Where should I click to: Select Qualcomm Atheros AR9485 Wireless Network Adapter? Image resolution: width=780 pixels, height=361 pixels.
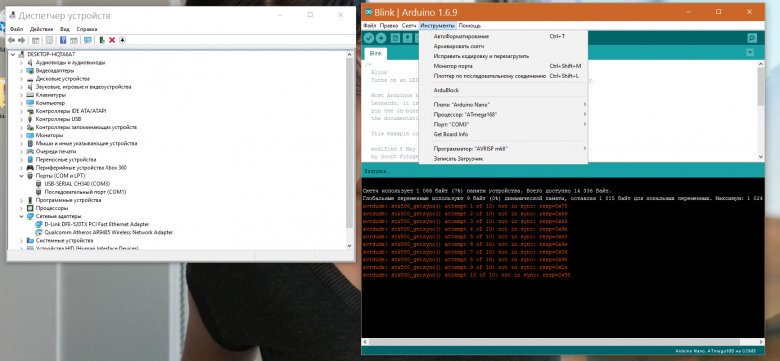109,232
